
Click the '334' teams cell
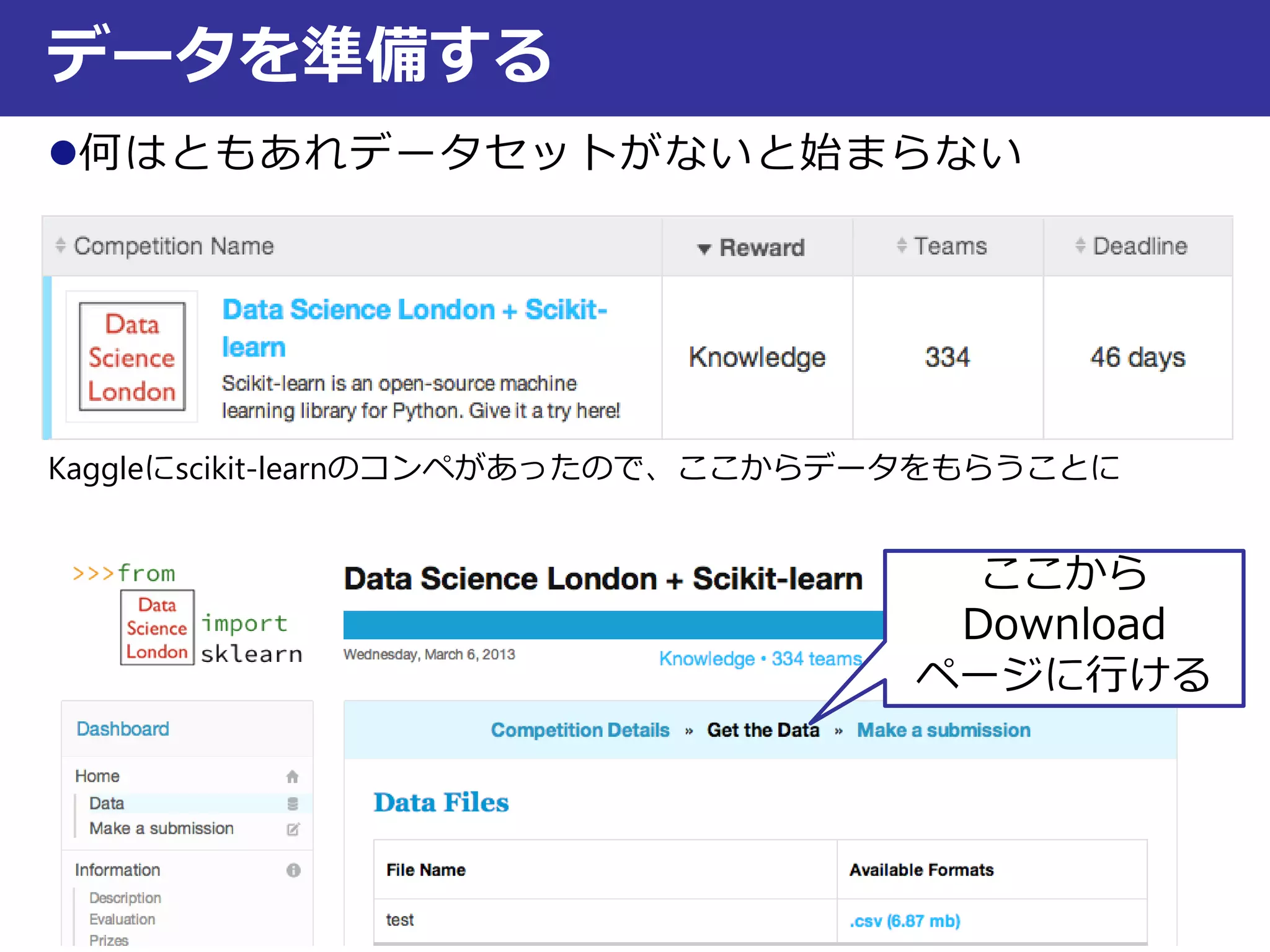[x=947, y=358]
